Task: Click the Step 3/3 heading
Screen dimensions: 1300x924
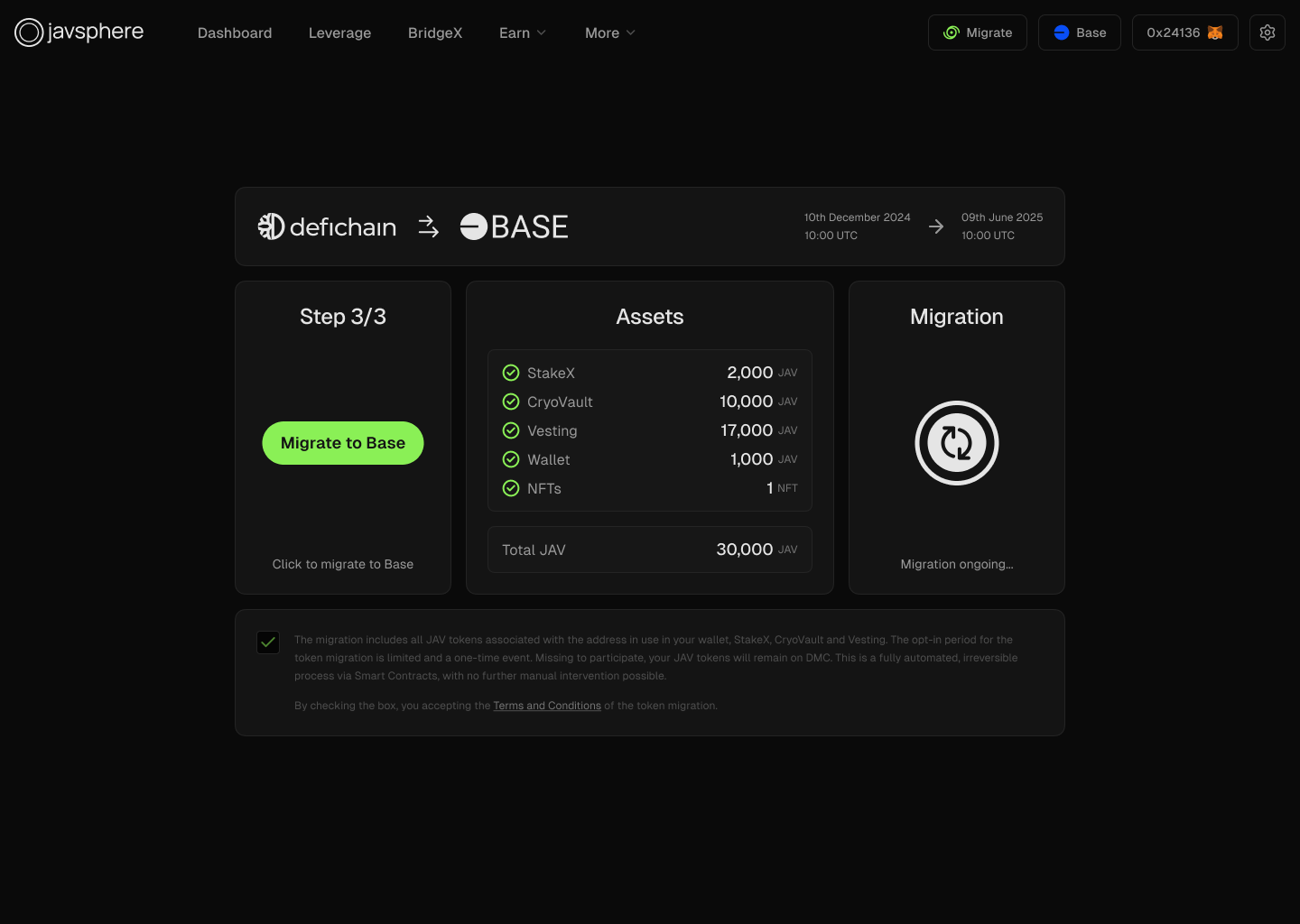Action: [x=343, y=317]
